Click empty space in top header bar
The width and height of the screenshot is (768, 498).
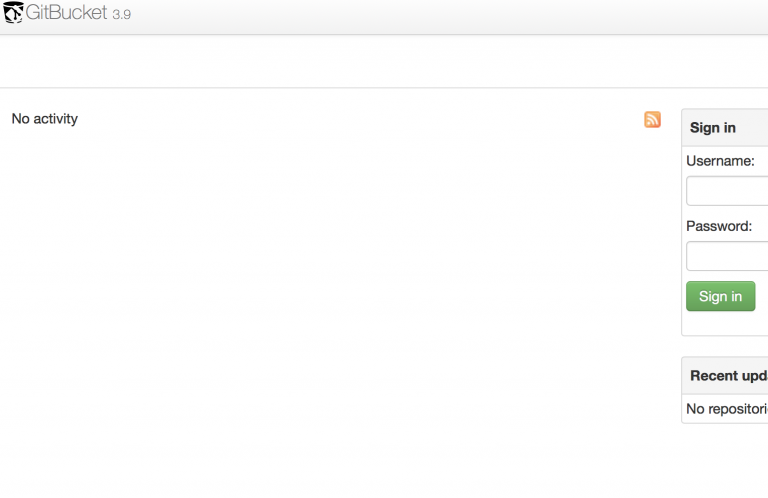point(392,17)
